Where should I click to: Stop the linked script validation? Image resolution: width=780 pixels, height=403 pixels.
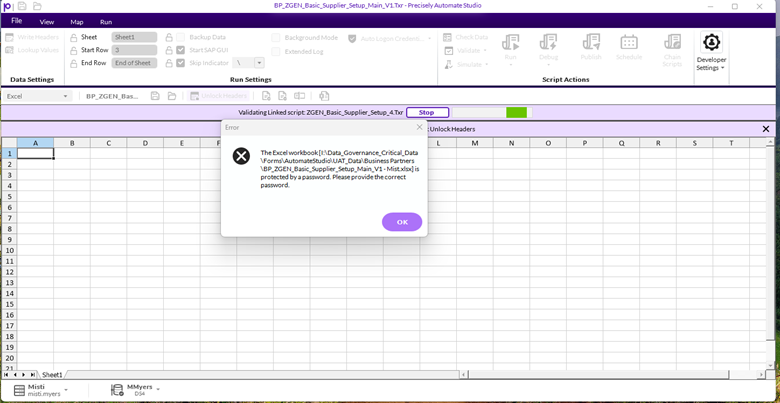click(x=427, y=112)
